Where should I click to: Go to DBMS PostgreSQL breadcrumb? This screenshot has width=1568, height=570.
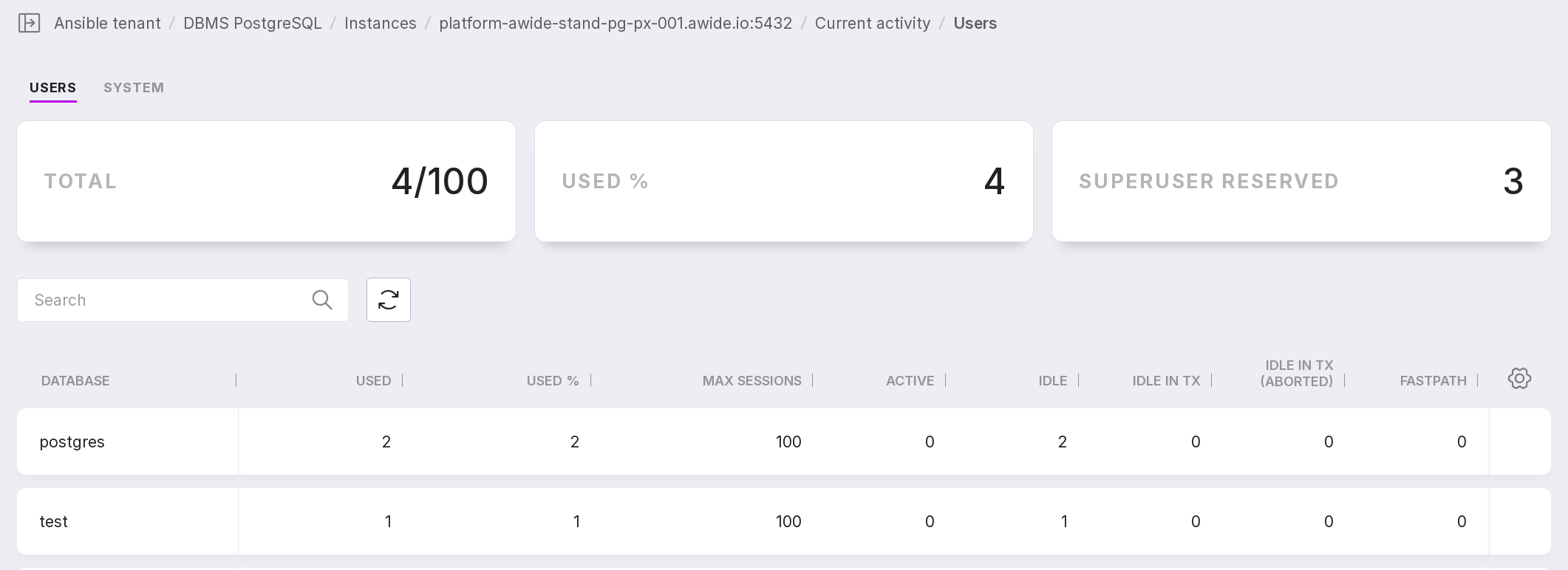pyautogui.click(x=252, y=24)
